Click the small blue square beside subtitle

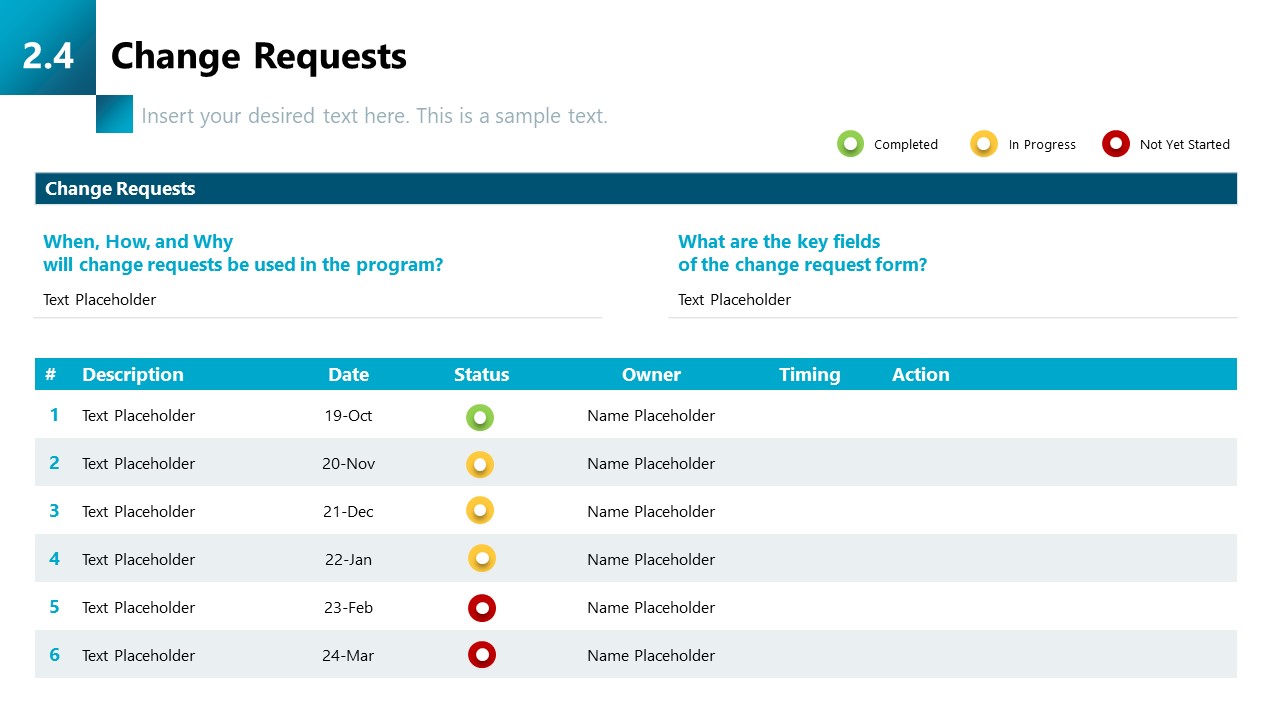click(x=114, y=114)
